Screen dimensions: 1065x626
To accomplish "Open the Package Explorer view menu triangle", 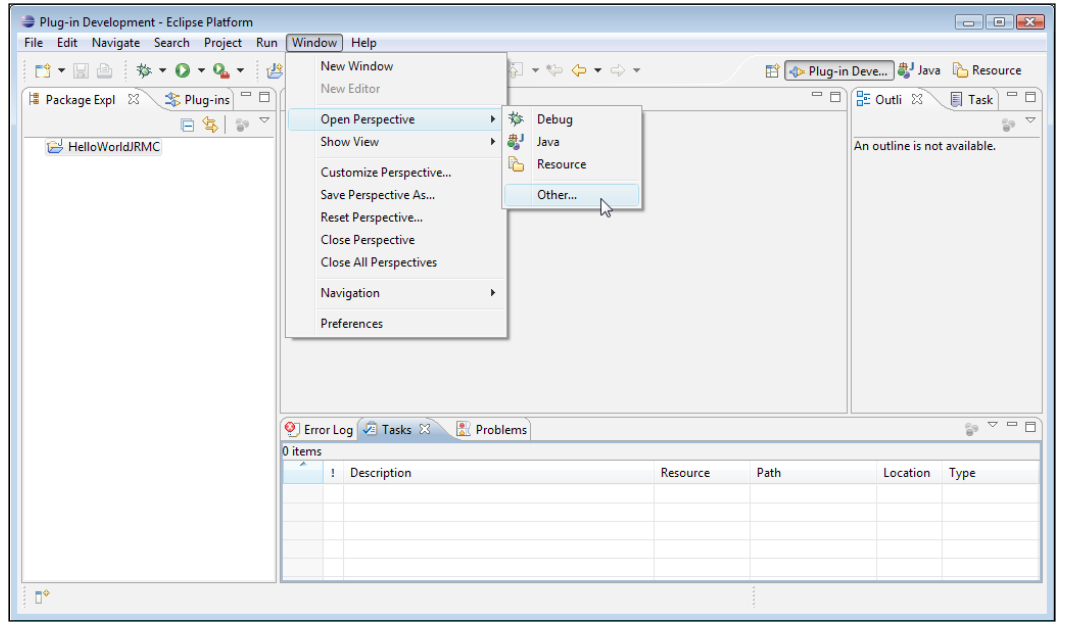I will (x=264, y=121).
